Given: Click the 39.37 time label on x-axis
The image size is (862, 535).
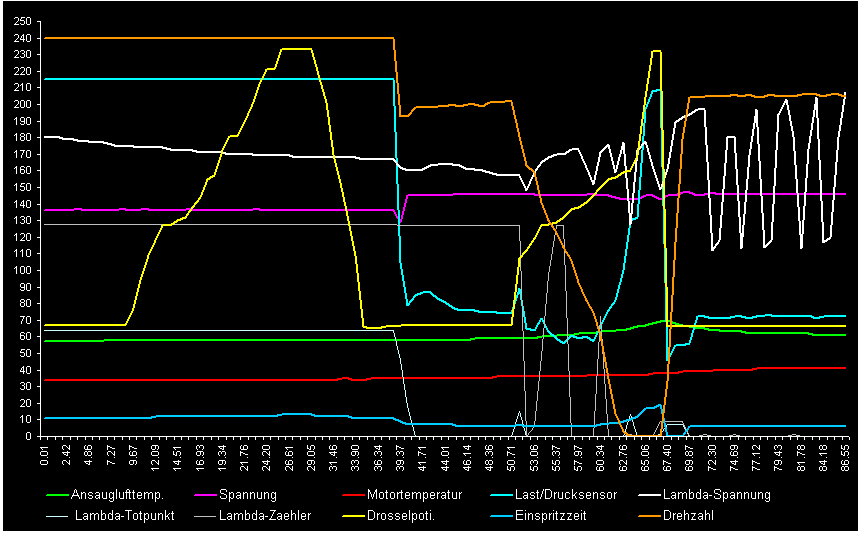Looking at the screenshot, I should tap(400, 456).
